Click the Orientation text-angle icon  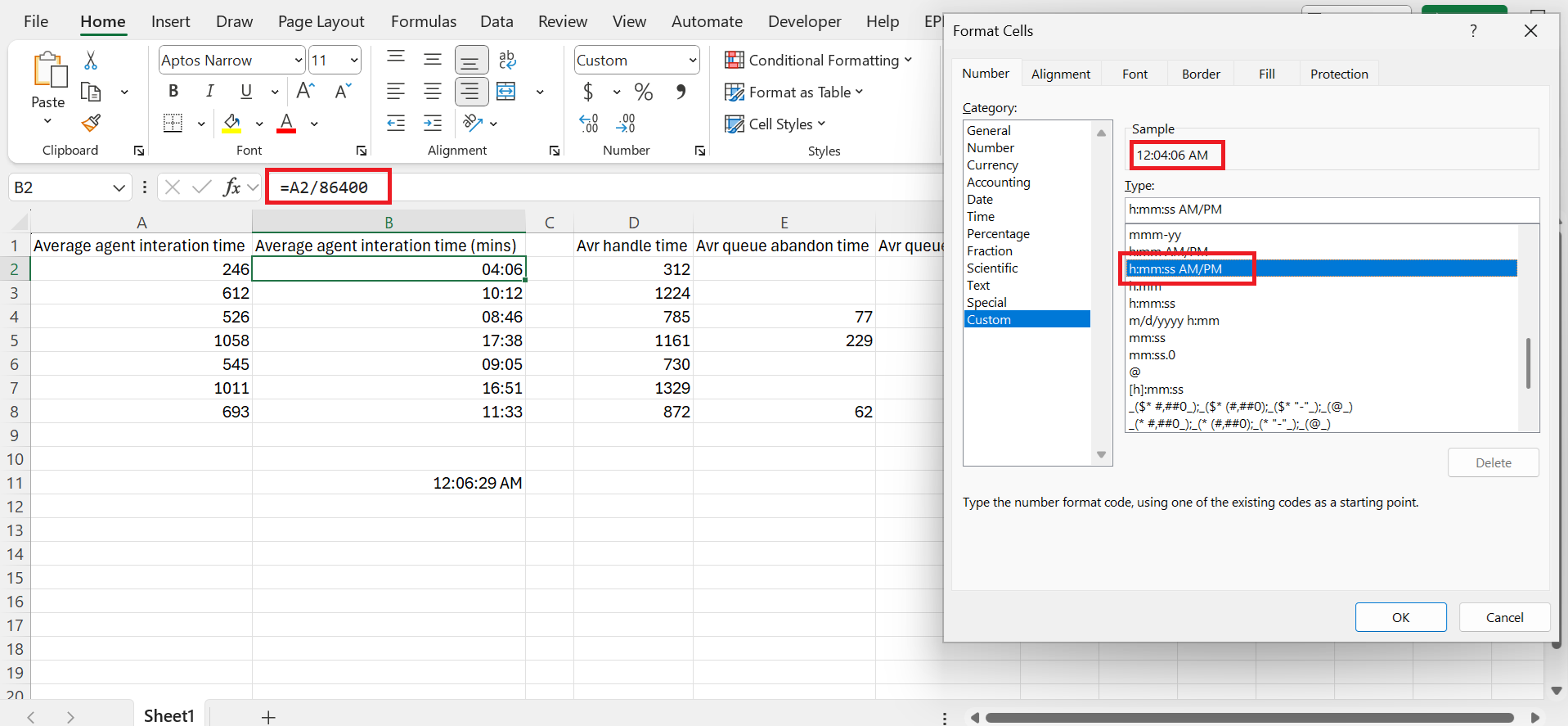click(x=472, y=124)
